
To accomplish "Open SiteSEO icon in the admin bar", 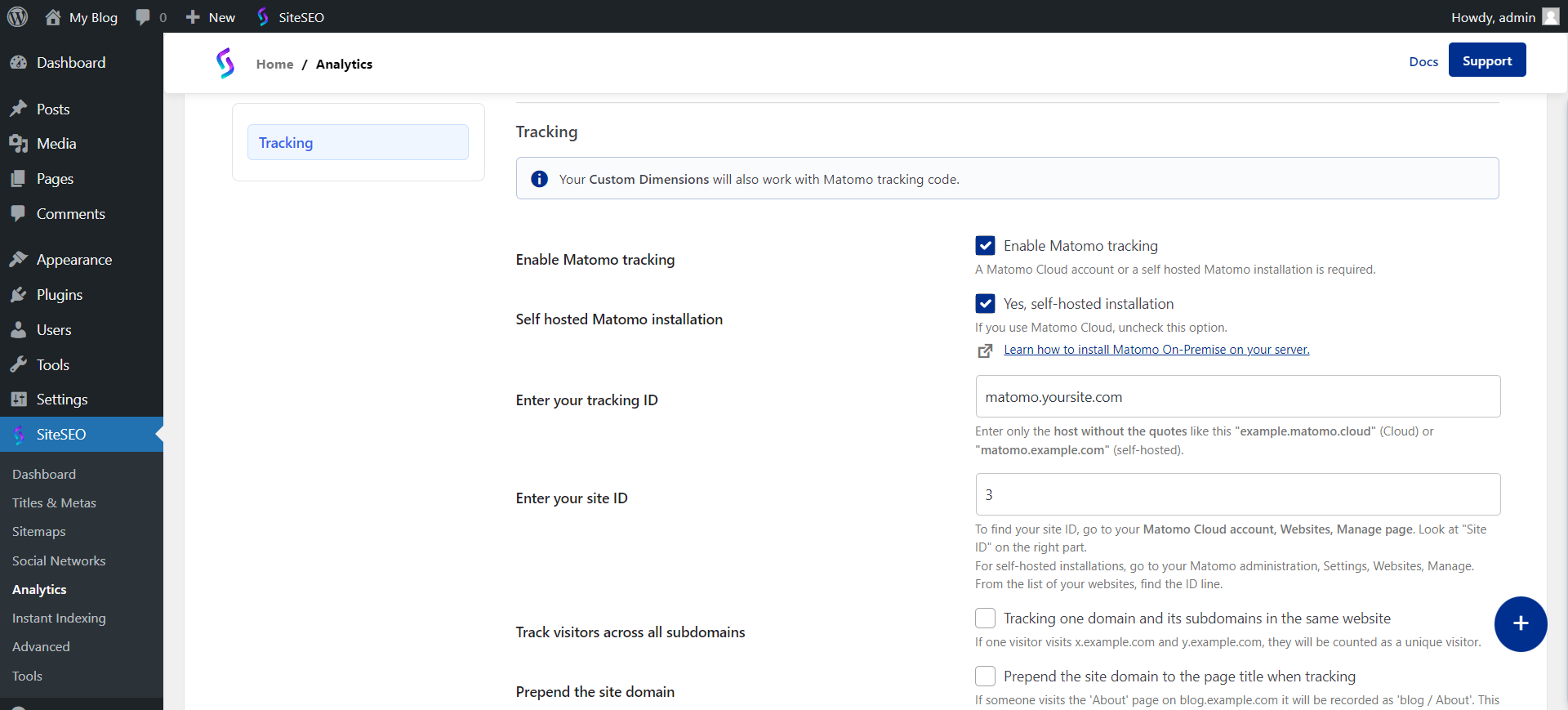I will [263, 16].
